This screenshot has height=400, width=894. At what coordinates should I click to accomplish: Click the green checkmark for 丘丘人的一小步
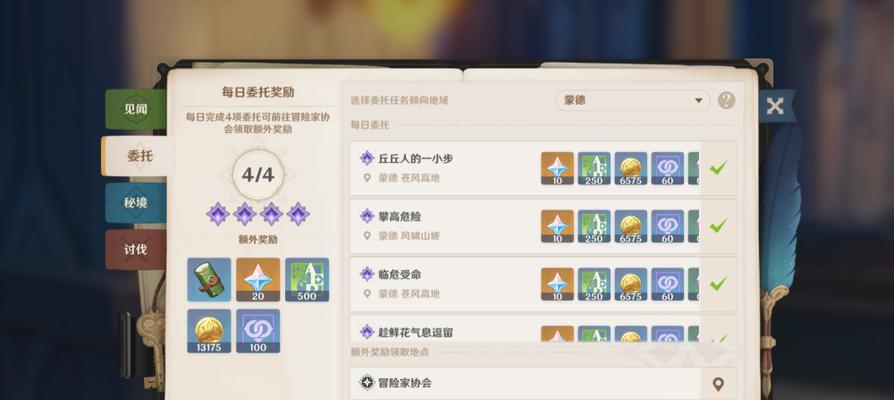click(718, 168)
